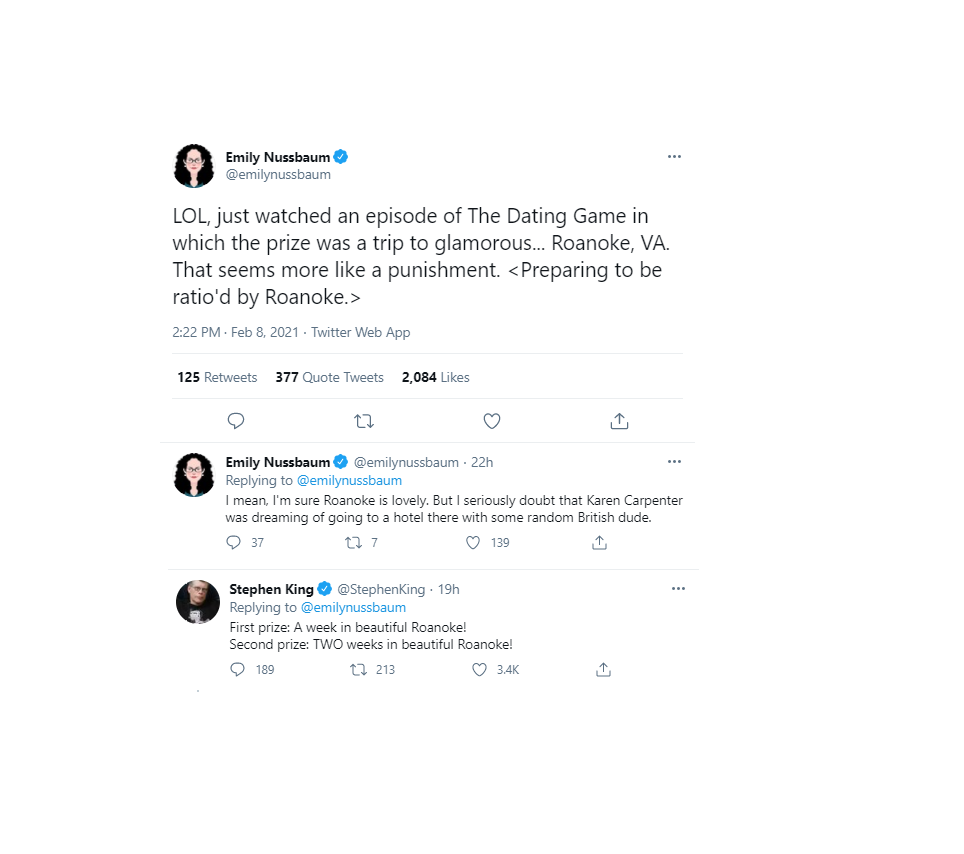View the 125 Retweets list
964x854 pixels.
click(x=217, y=377)
